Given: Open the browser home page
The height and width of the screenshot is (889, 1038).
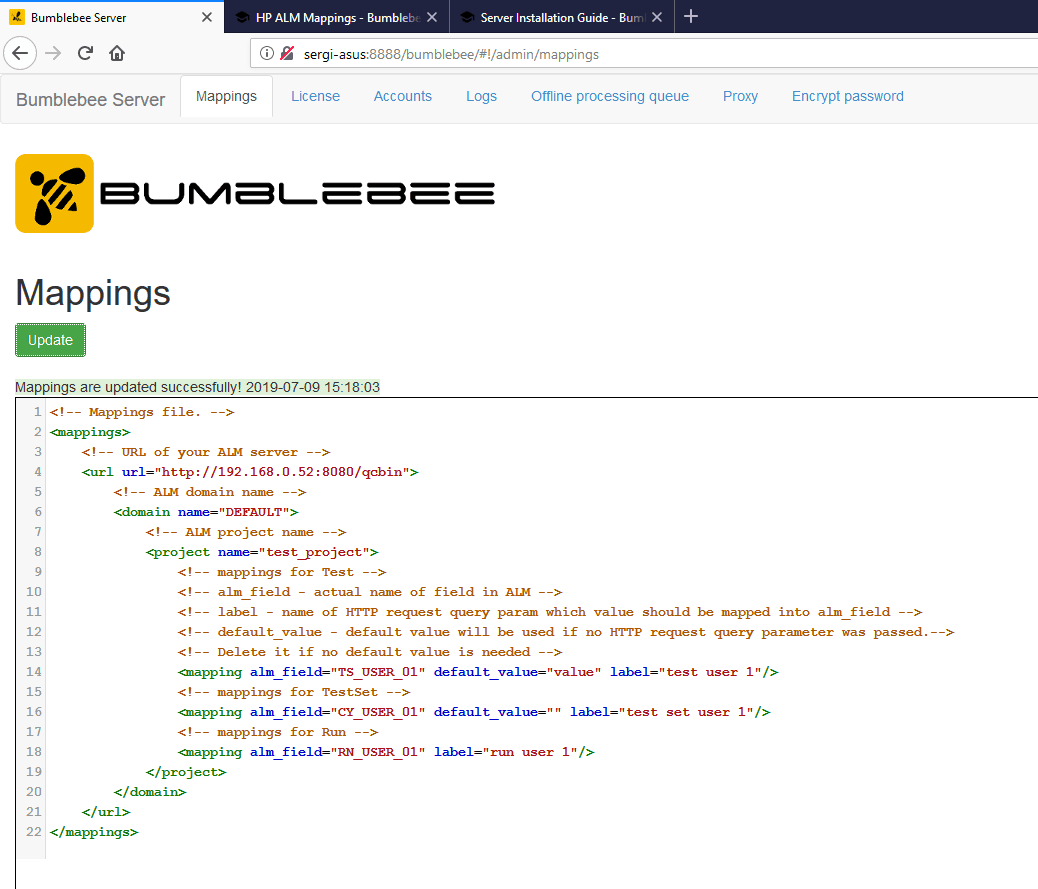Looking at the screenshot, I should 117,53.
